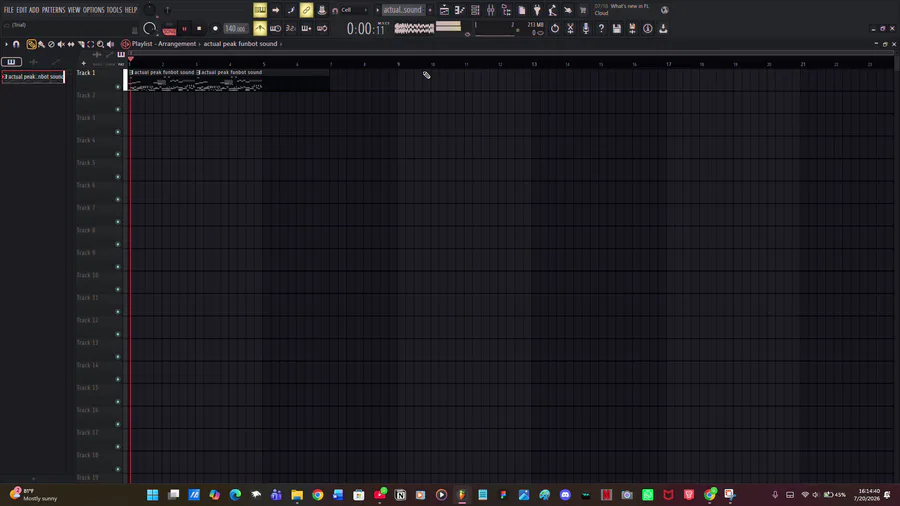The width and height of the screenshot is (900, 506).
Task: Toggle the multilink to controllers icon
Action: [x=322, y=10]
